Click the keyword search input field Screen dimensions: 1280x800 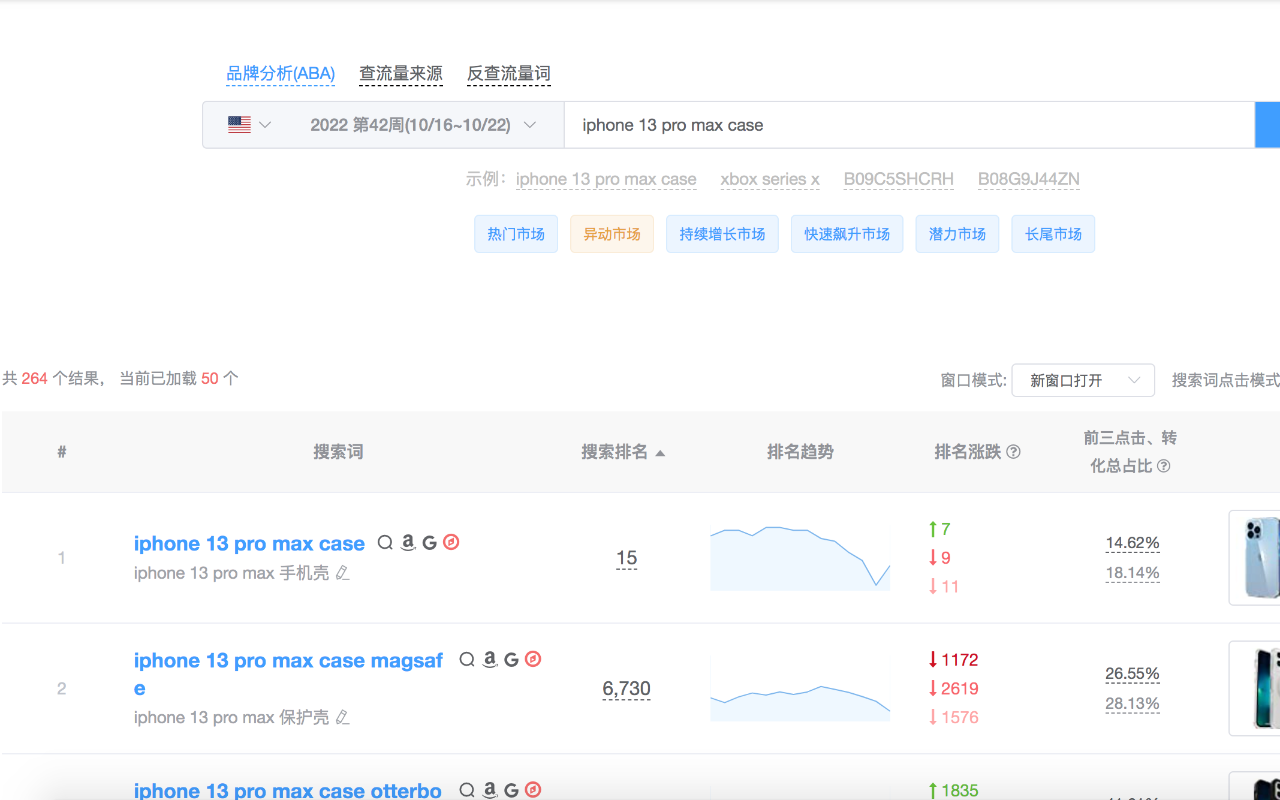coord(909,125)
